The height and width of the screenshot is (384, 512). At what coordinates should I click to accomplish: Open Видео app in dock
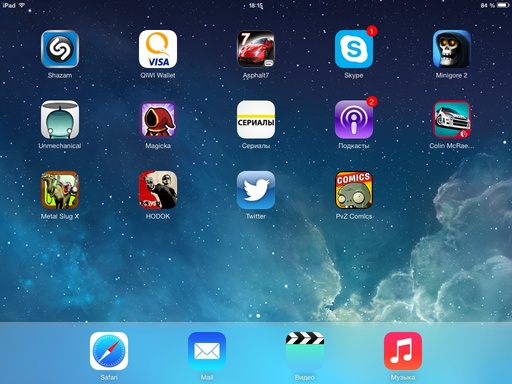[x=305, y=351]
